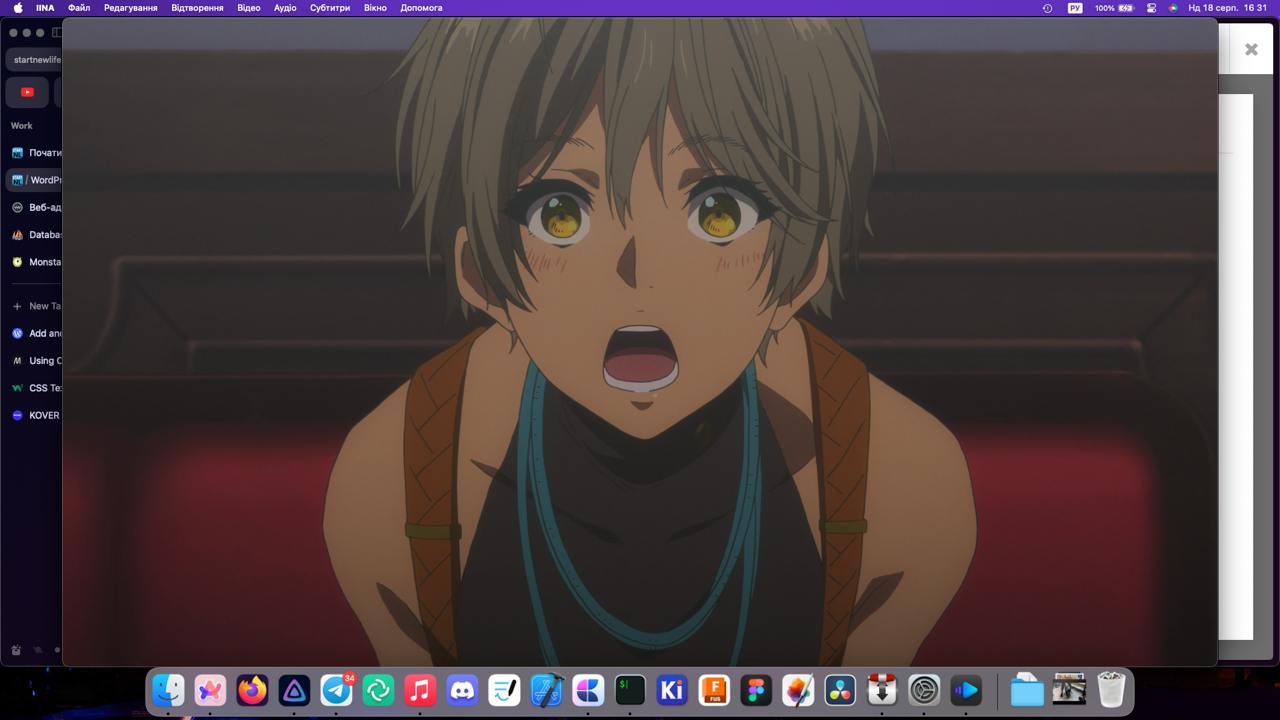This screenshot has width=1280, height=720.
Task: Open Telegram with 34 unread badge
Action: click(336, 690)
